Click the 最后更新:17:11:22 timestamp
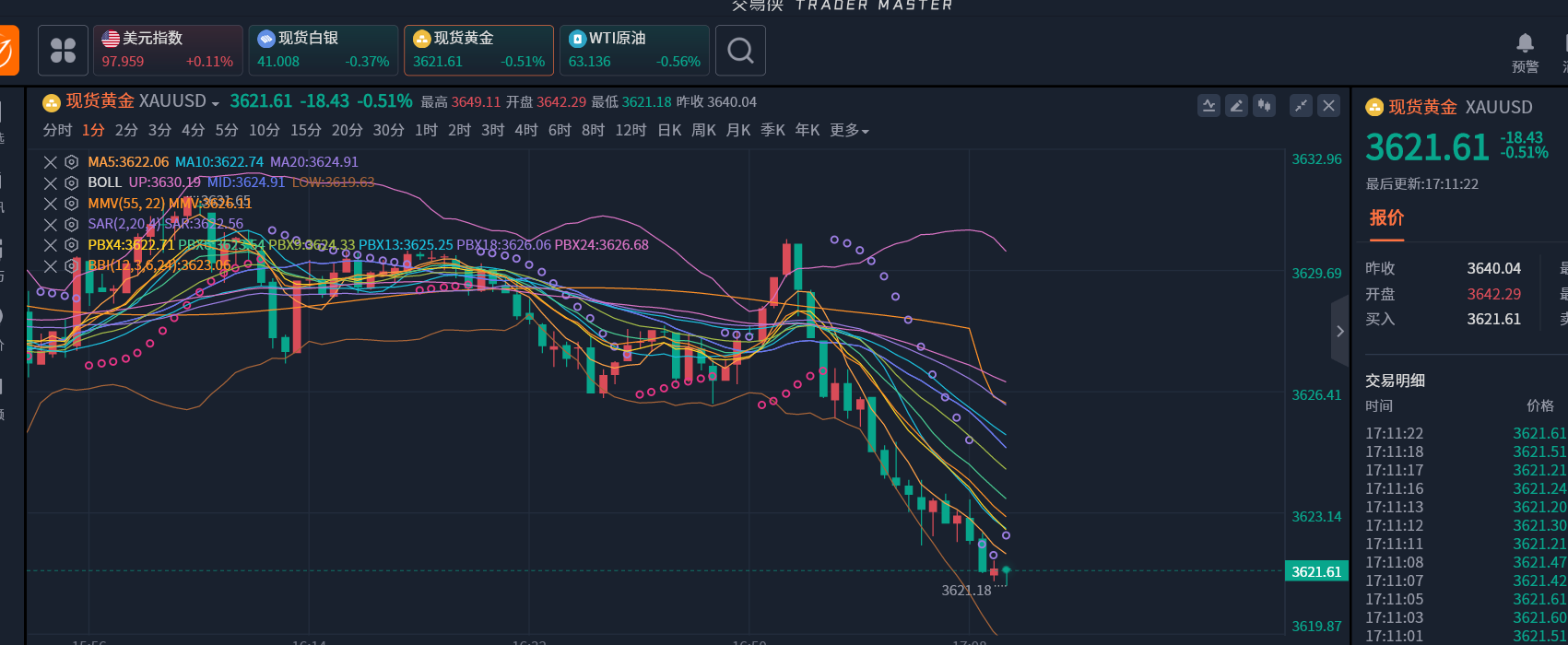 click(x=1421, y=184)
